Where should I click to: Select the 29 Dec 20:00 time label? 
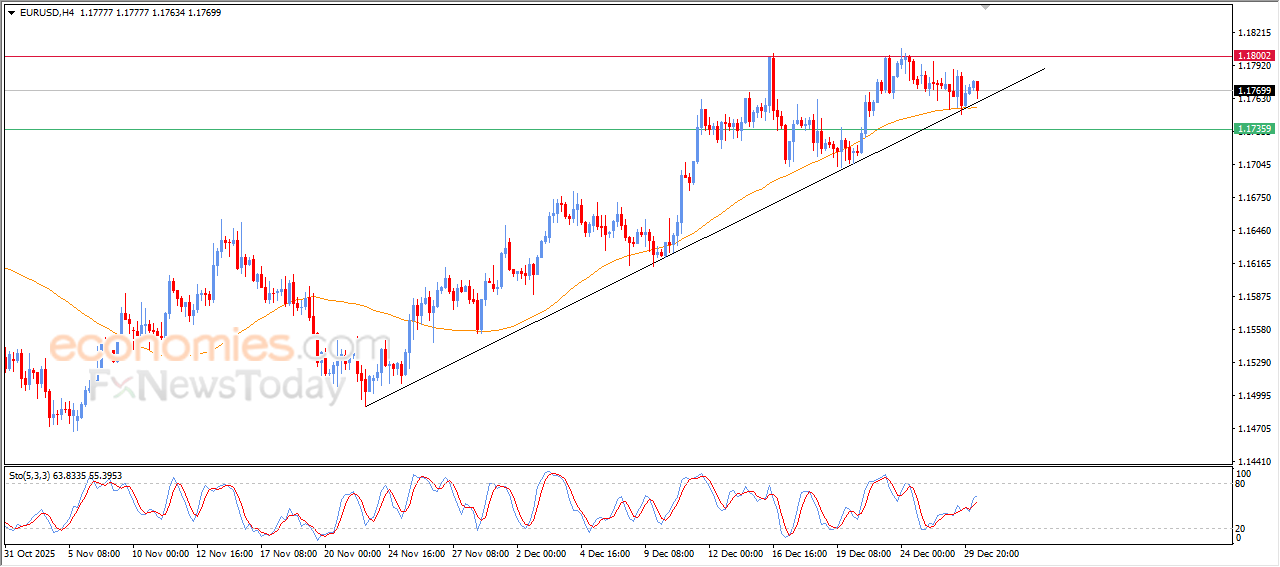click(x=991, y=553)
